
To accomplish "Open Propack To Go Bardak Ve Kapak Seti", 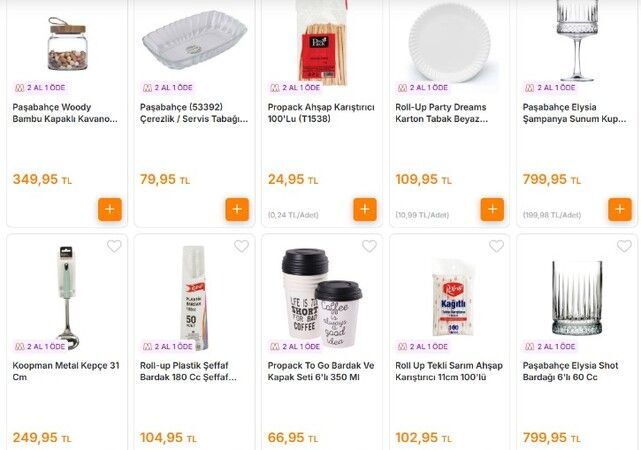I will click(321, 371).
